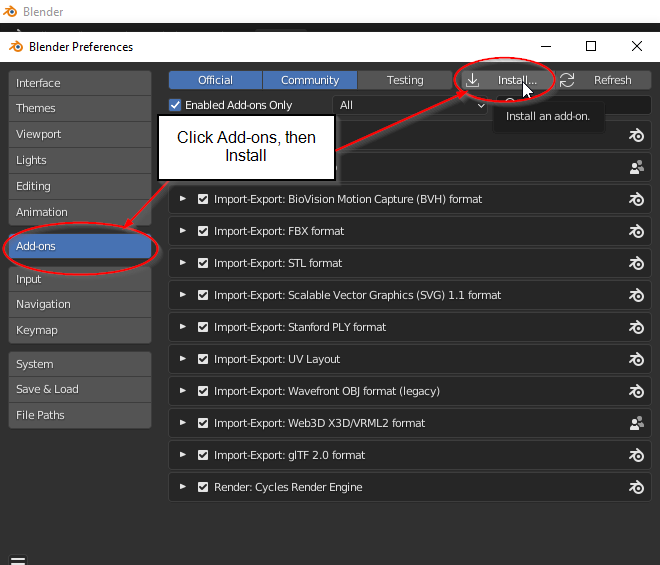This screenshot has width=660, height=565.
Task: Disable the SVG 1.1 format add-on
Action: [203, 295]
